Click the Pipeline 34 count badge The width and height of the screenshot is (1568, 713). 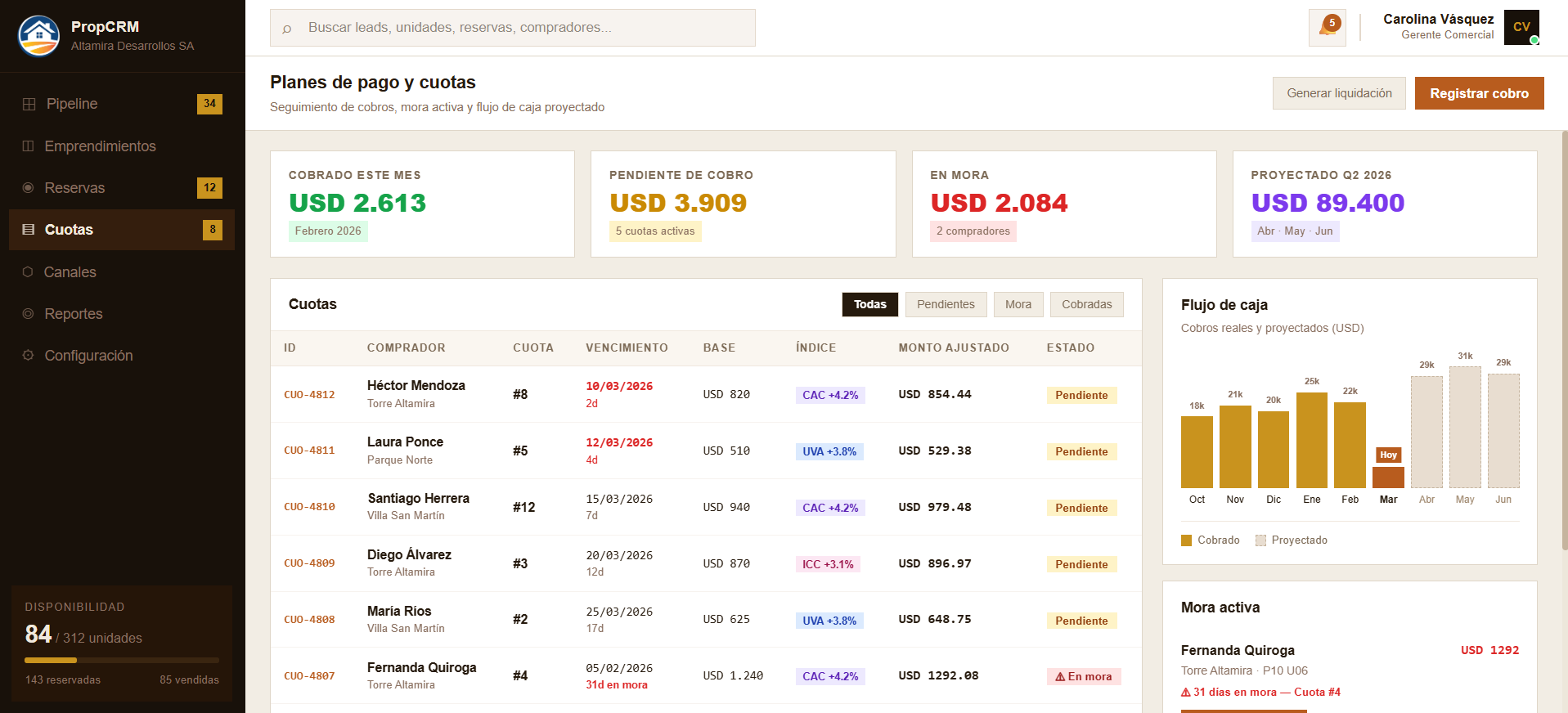pos(209,104)
